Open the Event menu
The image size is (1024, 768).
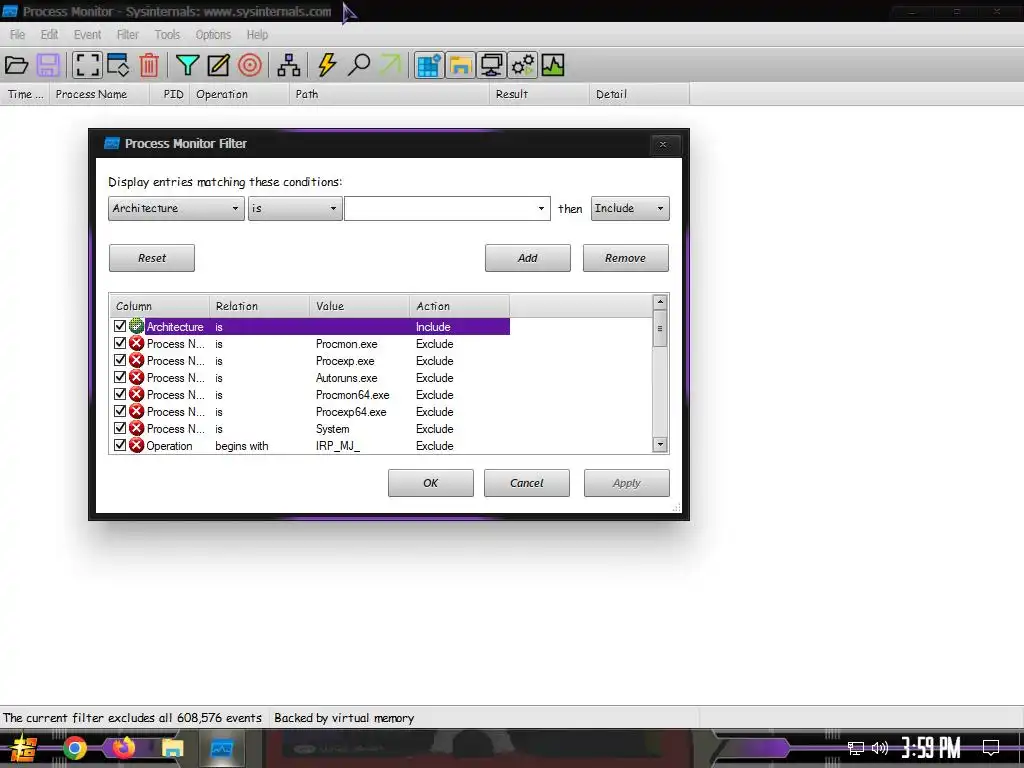[x=88, y=35]
